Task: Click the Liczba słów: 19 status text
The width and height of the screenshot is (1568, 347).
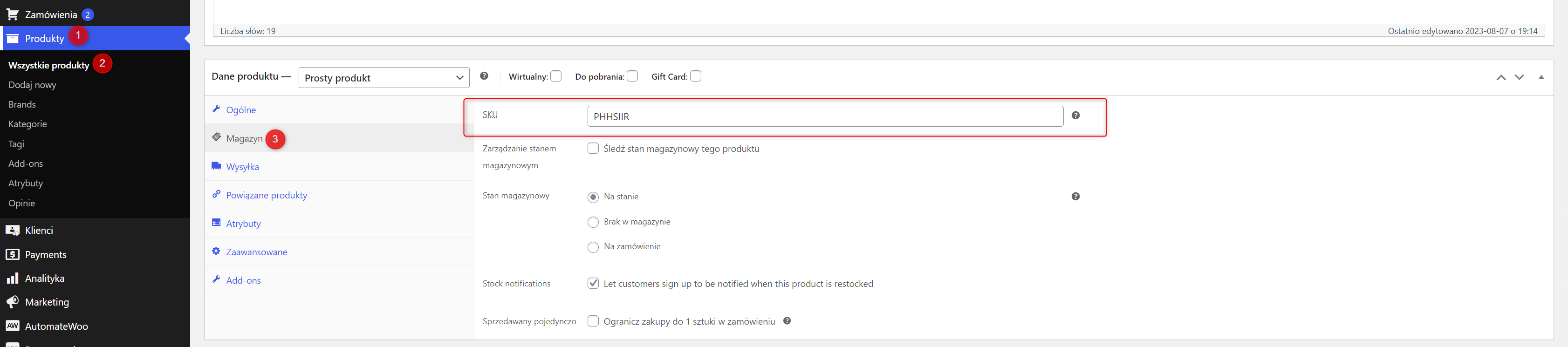Action: (x=248, y=31)
